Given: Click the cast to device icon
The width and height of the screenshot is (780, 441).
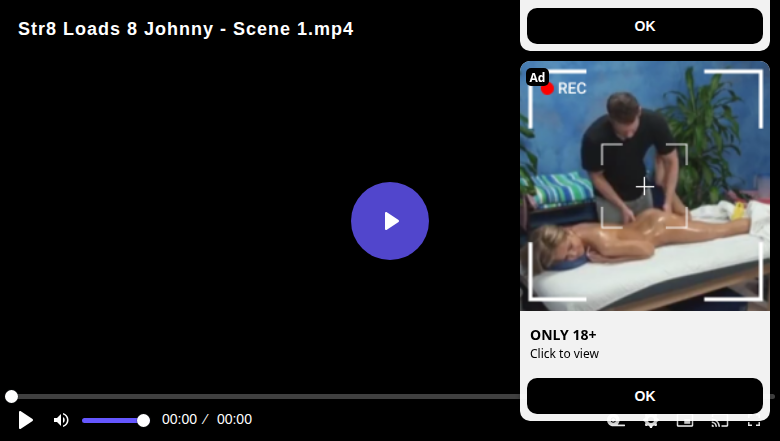Looking at the screenshot, I should (720, 423).
